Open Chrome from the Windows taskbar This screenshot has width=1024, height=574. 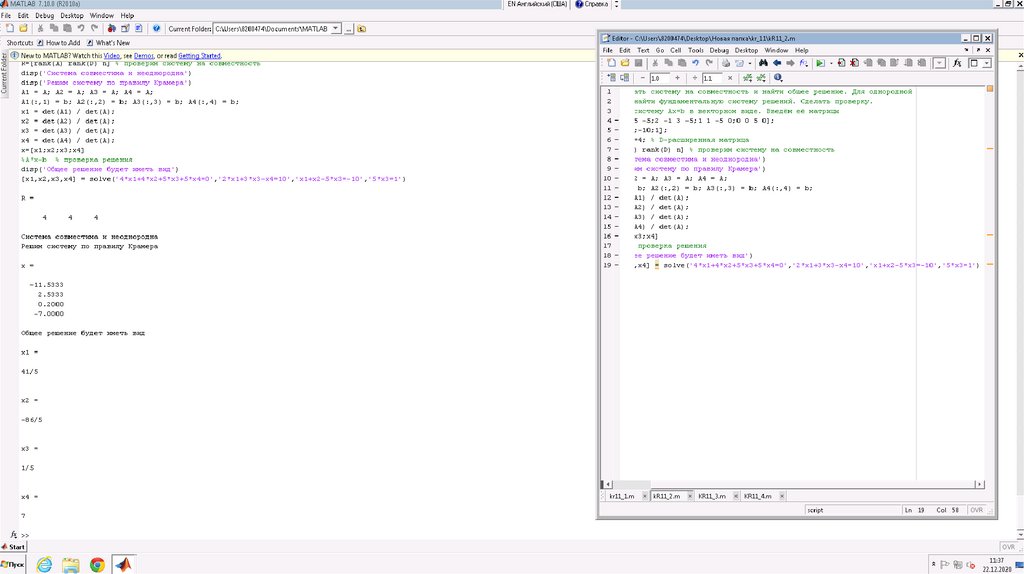98,565
